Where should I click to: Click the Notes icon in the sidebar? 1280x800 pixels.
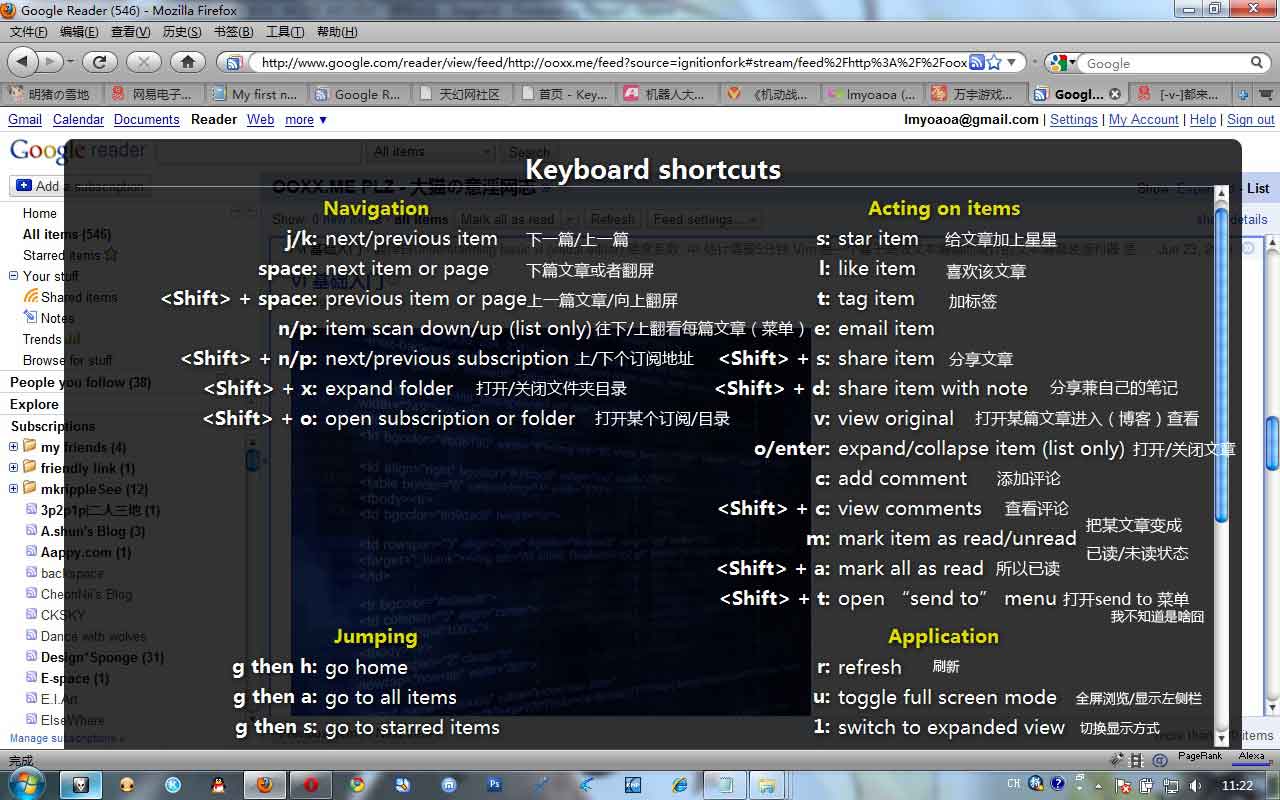pos(32,318)
